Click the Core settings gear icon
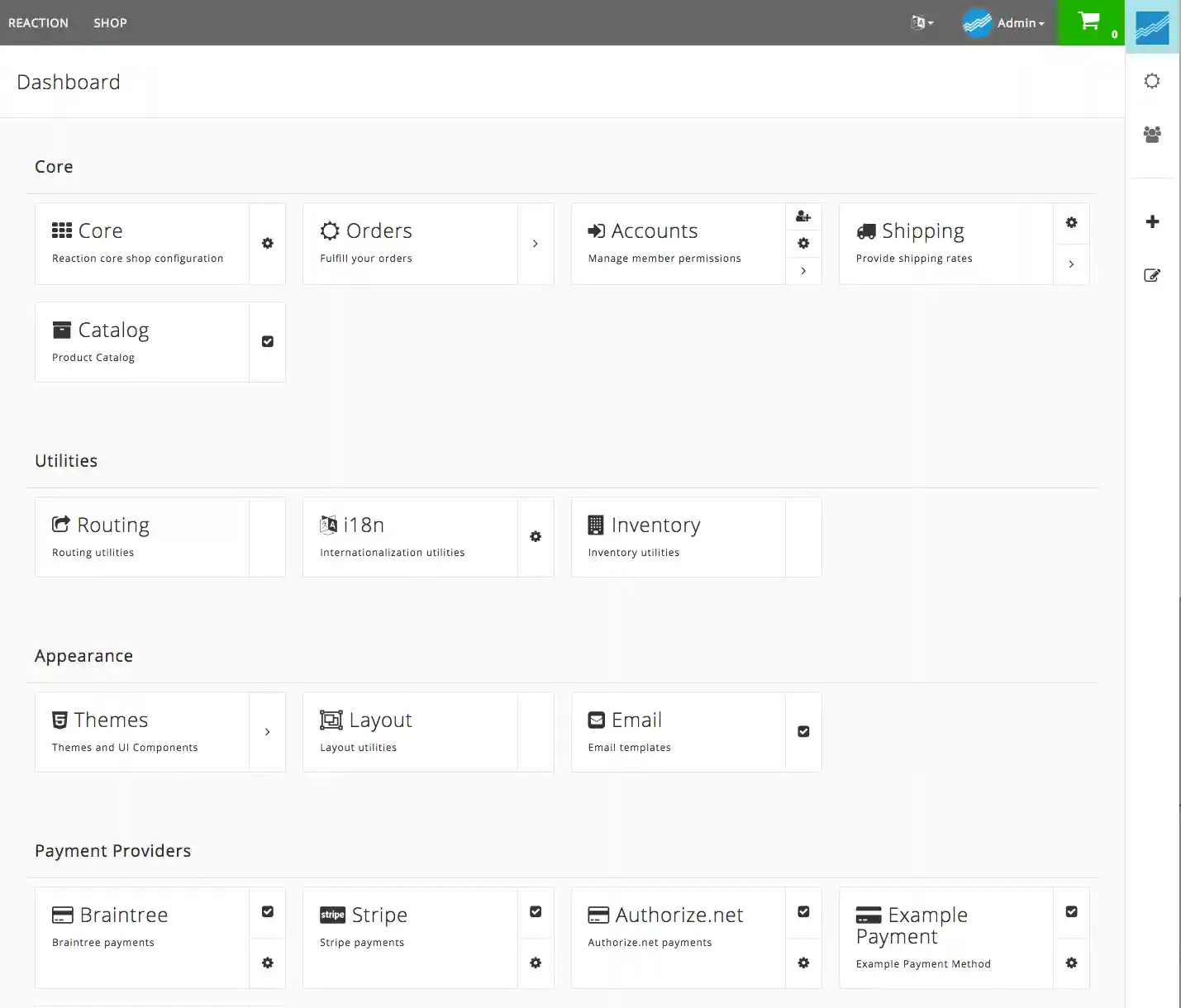The width and height of the screenshot is (1181, 1008). point(267,243)
